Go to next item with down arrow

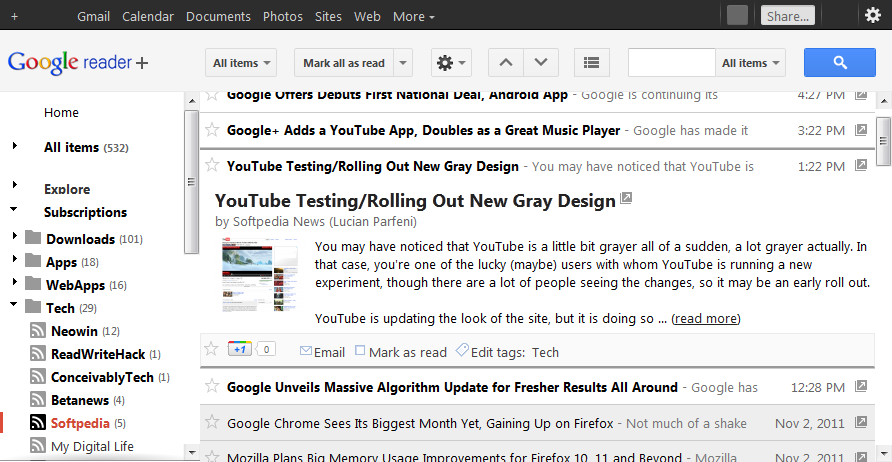click(541, 63)
